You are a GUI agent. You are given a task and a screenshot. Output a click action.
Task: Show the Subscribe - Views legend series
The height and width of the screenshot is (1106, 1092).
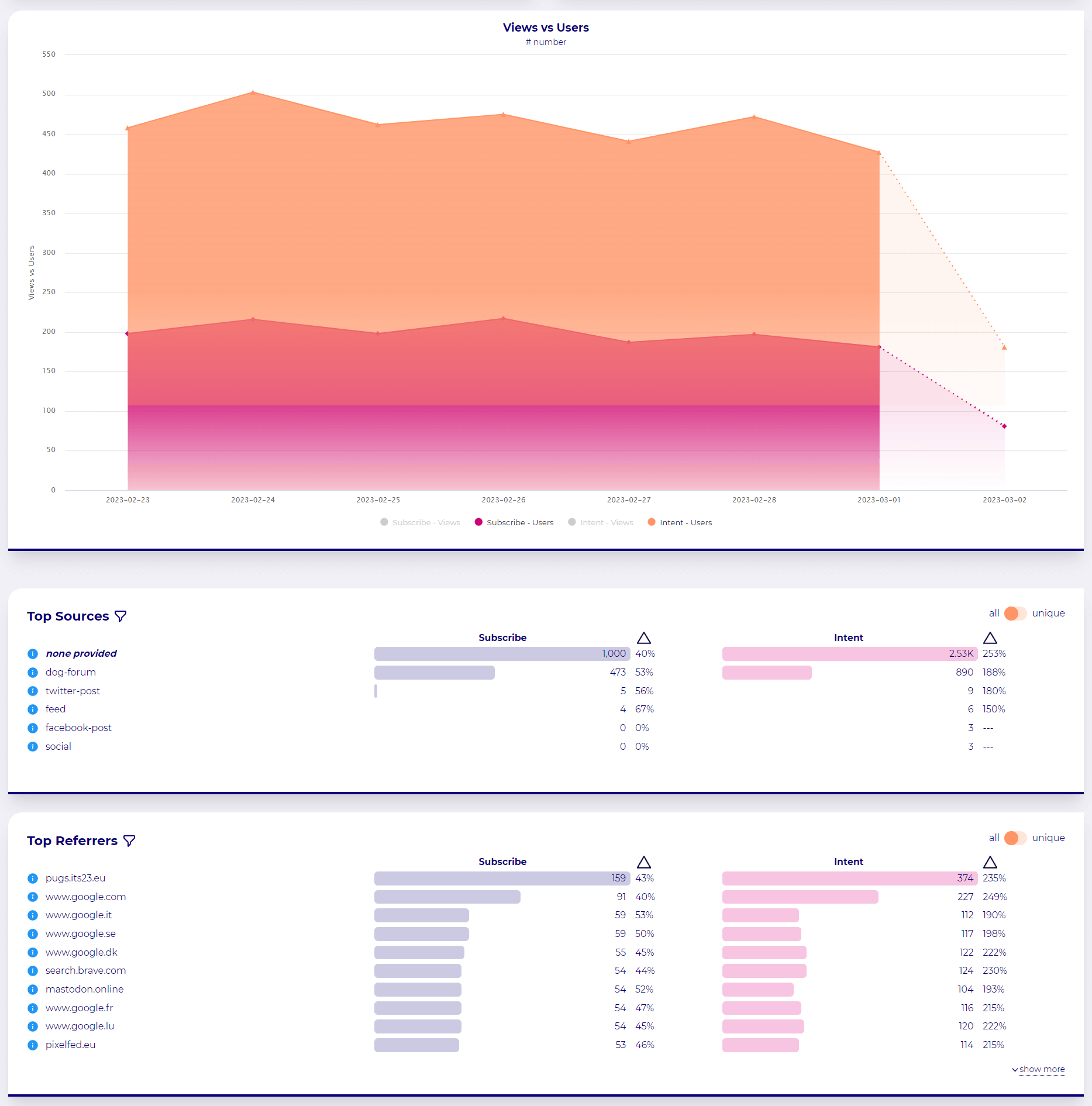click(x=420, y=523)
